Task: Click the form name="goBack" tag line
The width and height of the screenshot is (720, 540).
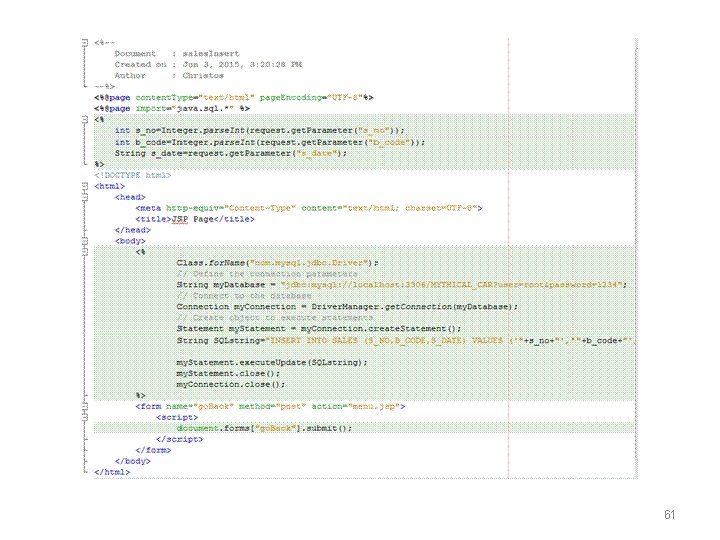Action: pos(270,407)
